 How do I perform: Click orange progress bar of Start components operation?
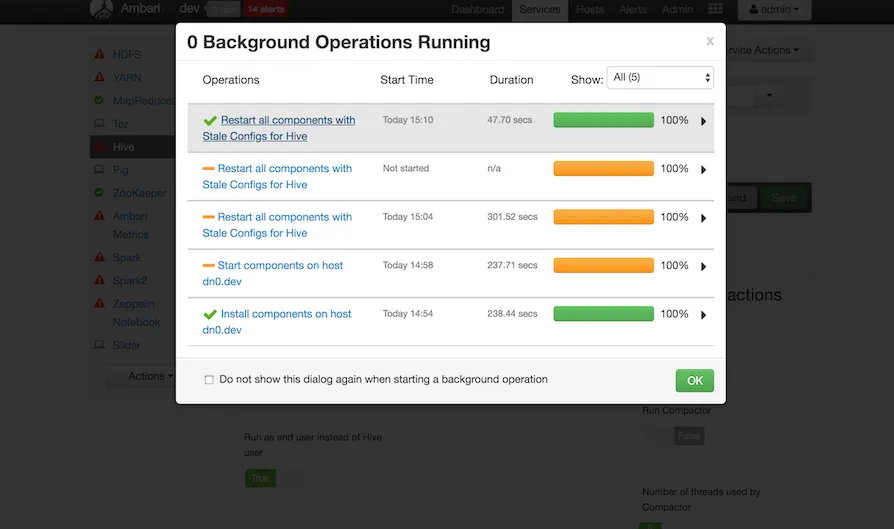[603, 265]
